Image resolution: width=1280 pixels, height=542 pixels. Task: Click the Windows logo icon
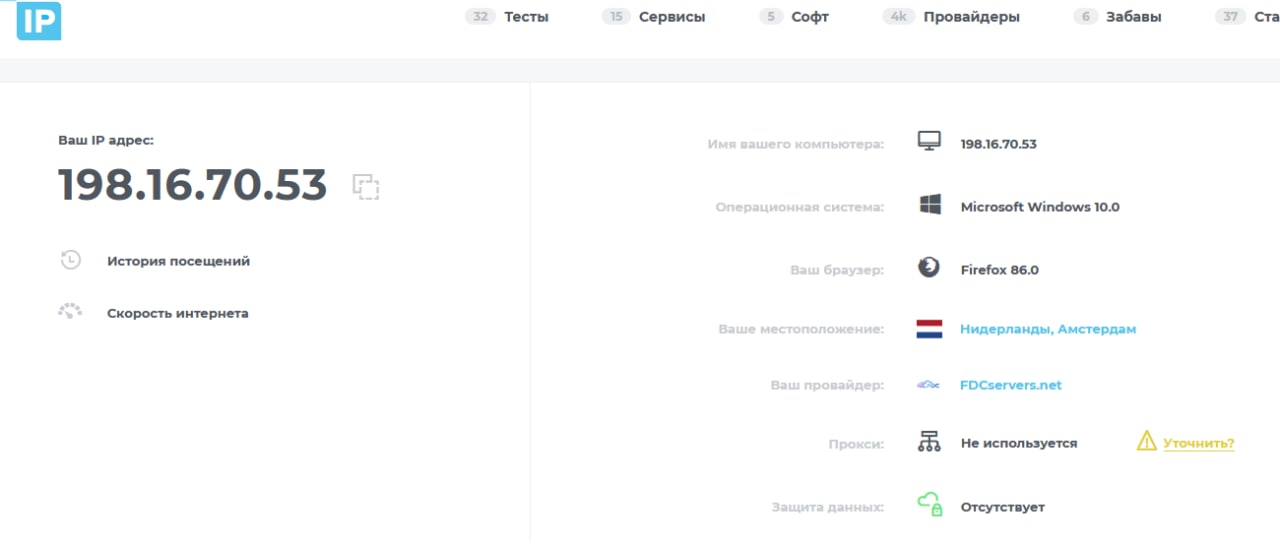[x=930, y=205]
